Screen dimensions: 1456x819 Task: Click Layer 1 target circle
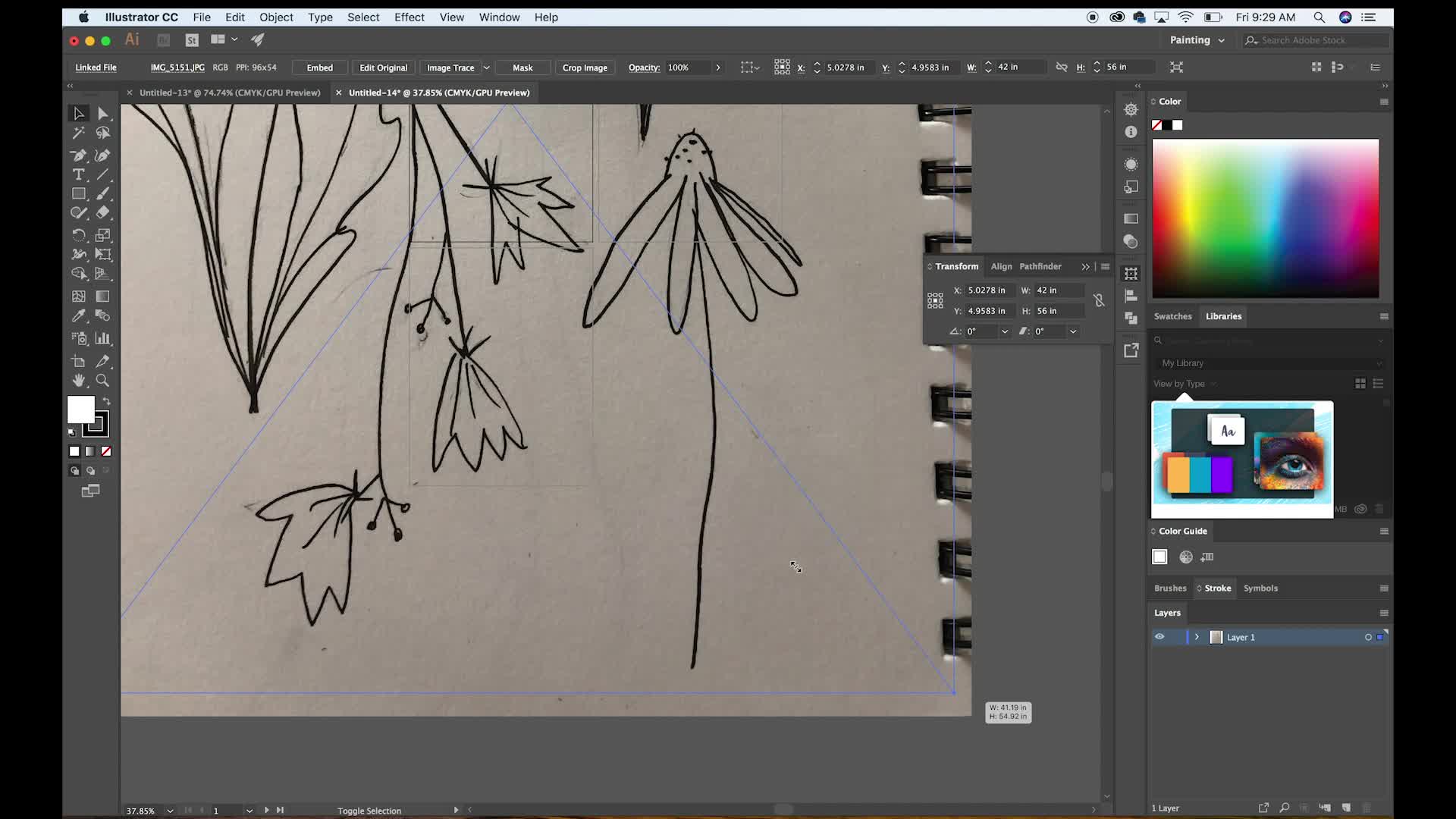(1369, 637)
